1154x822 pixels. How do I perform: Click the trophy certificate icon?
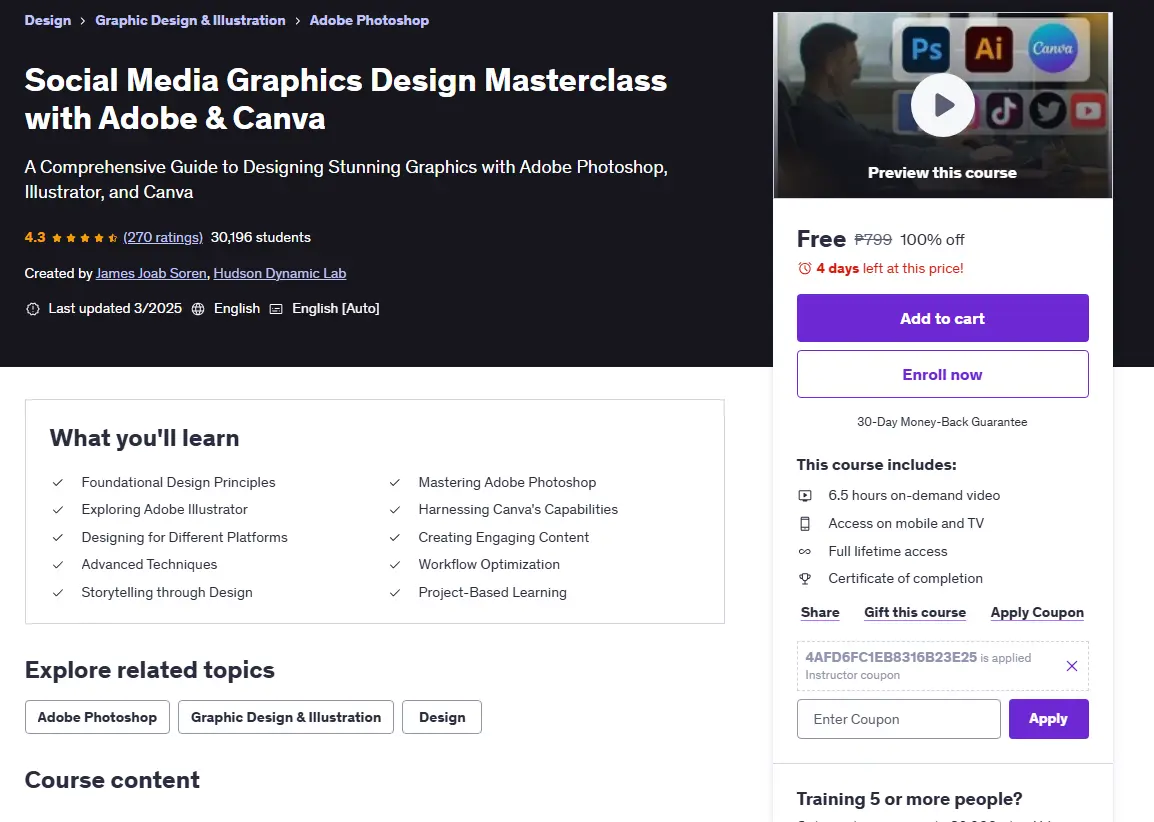coord(805,579)
